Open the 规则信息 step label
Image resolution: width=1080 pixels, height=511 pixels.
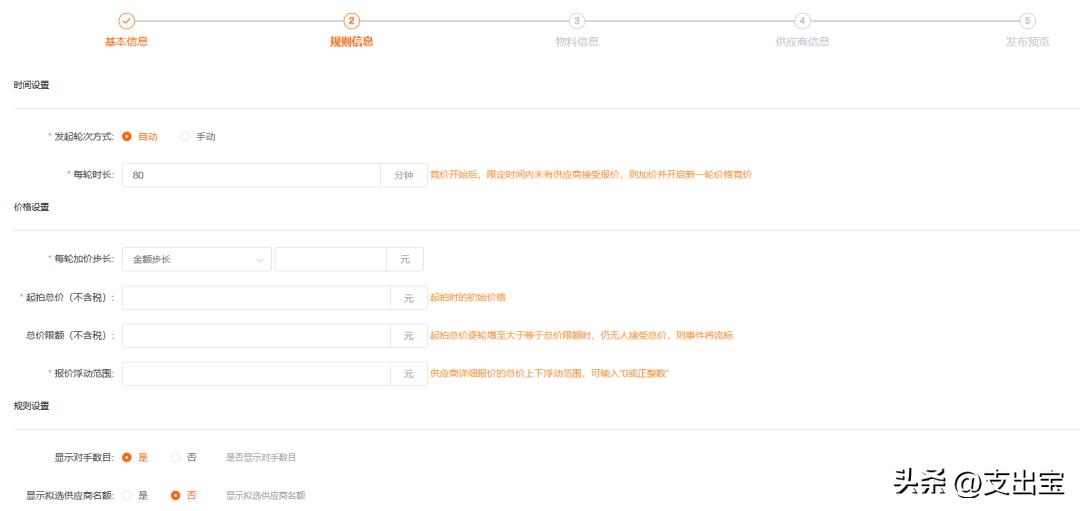351,42
